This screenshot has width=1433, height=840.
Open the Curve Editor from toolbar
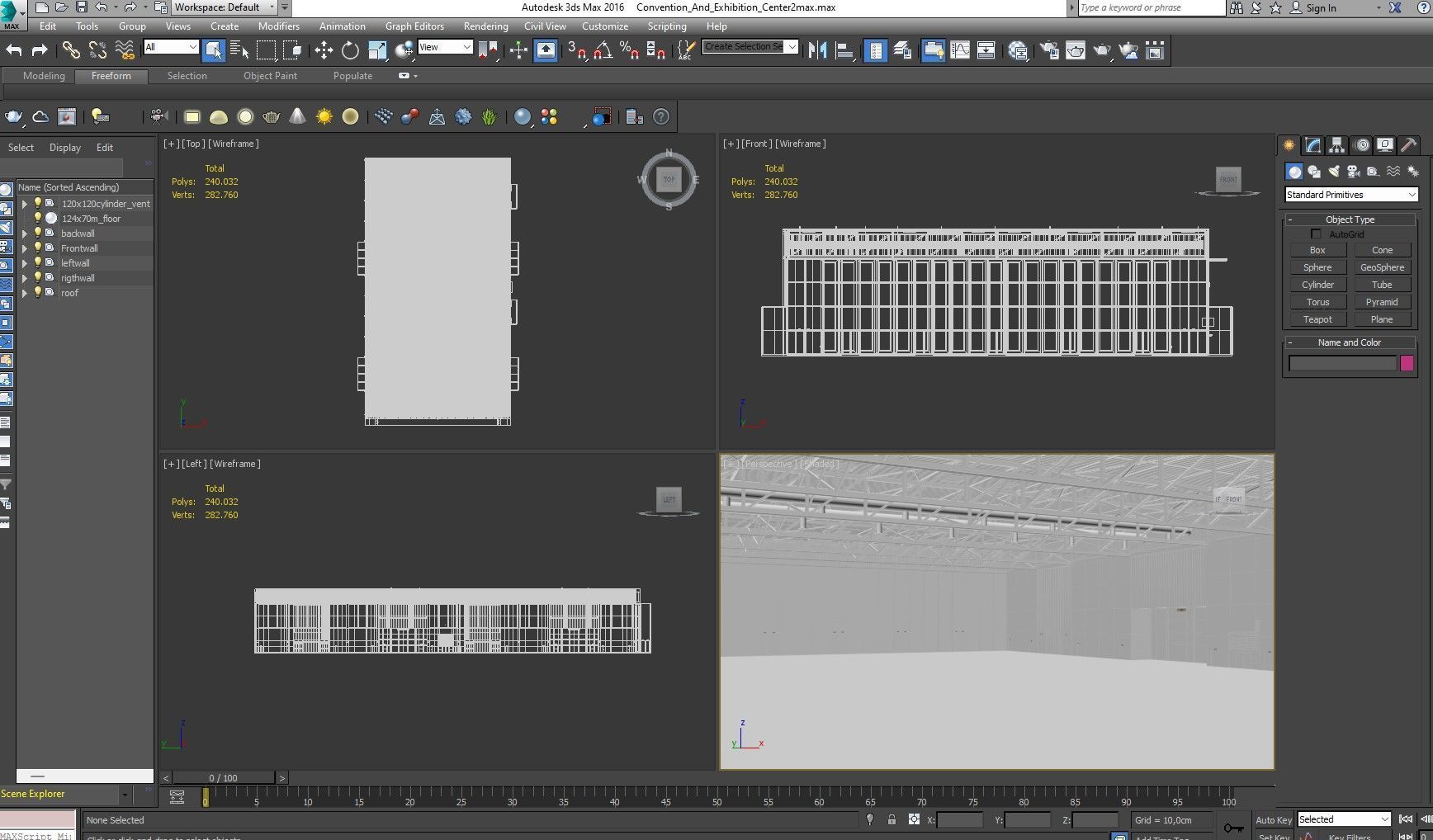click(960, 50)
